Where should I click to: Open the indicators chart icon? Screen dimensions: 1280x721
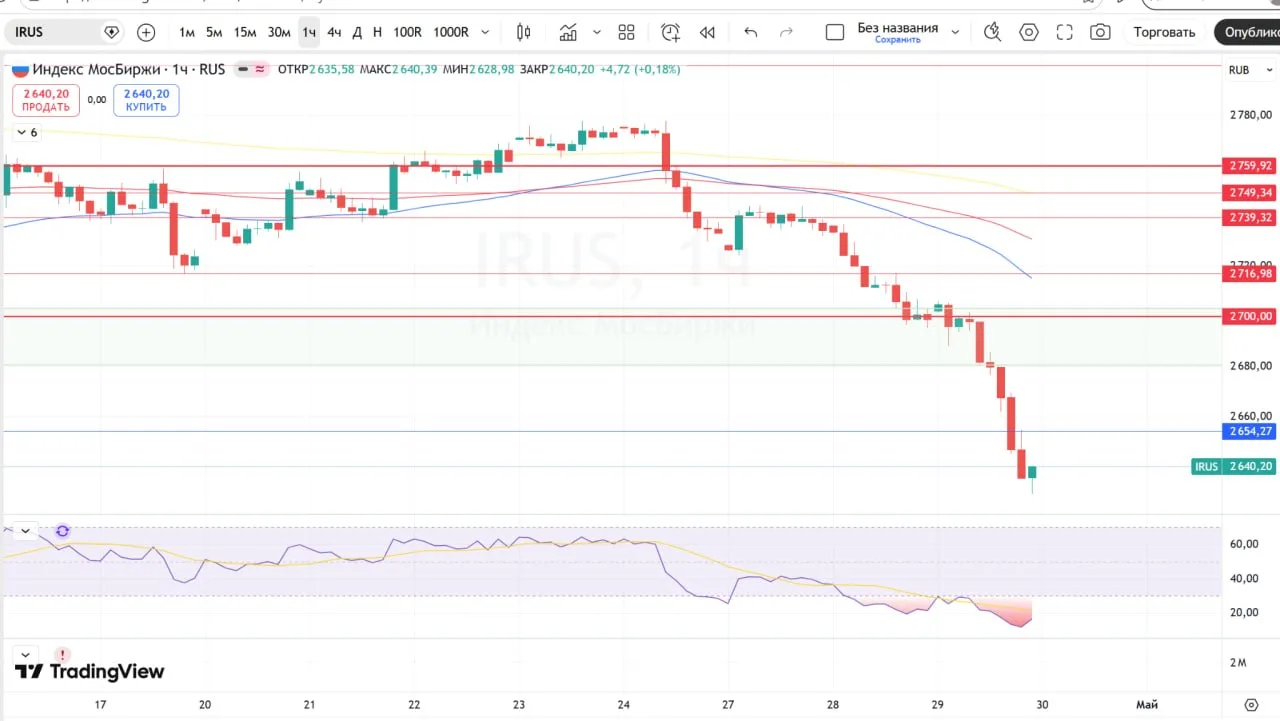(568, 32)
